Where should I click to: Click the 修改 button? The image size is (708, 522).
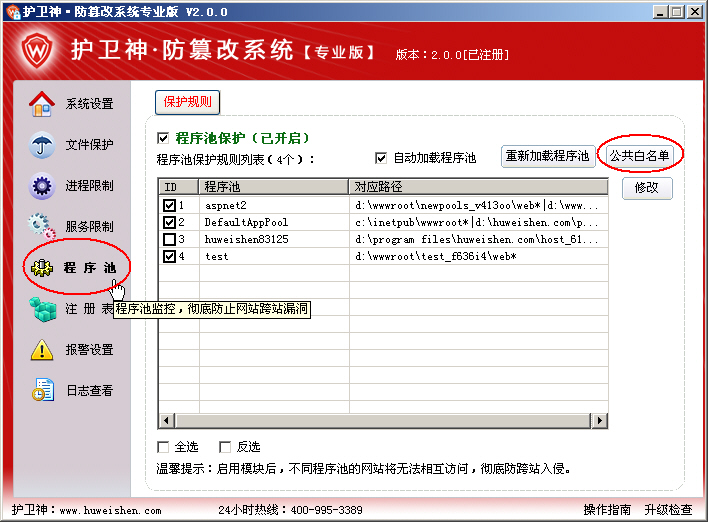pos(647,188)
